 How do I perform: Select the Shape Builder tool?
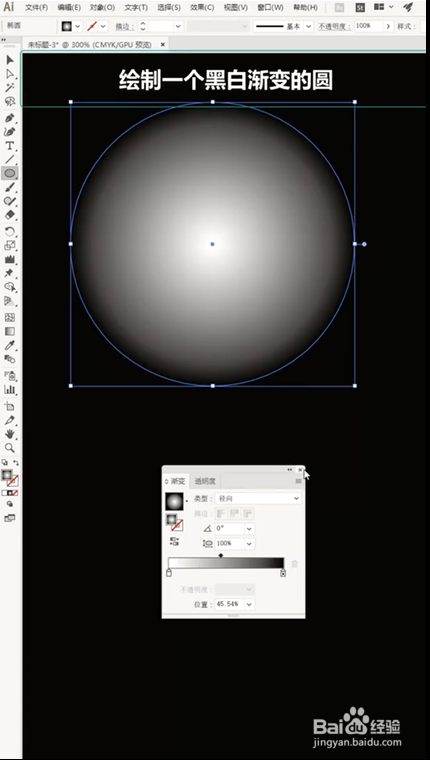point(10,287)
